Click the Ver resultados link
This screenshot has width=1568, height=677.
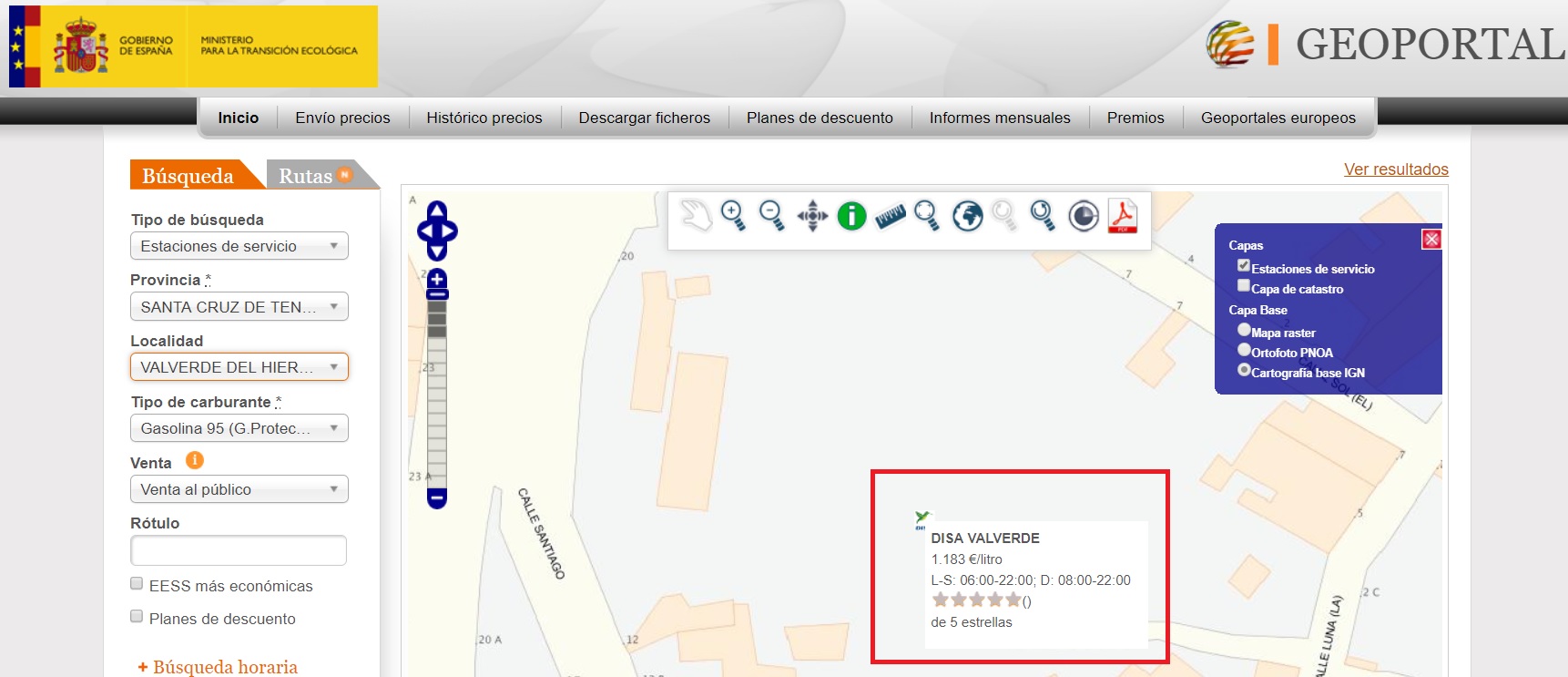tap(1396, 169)
